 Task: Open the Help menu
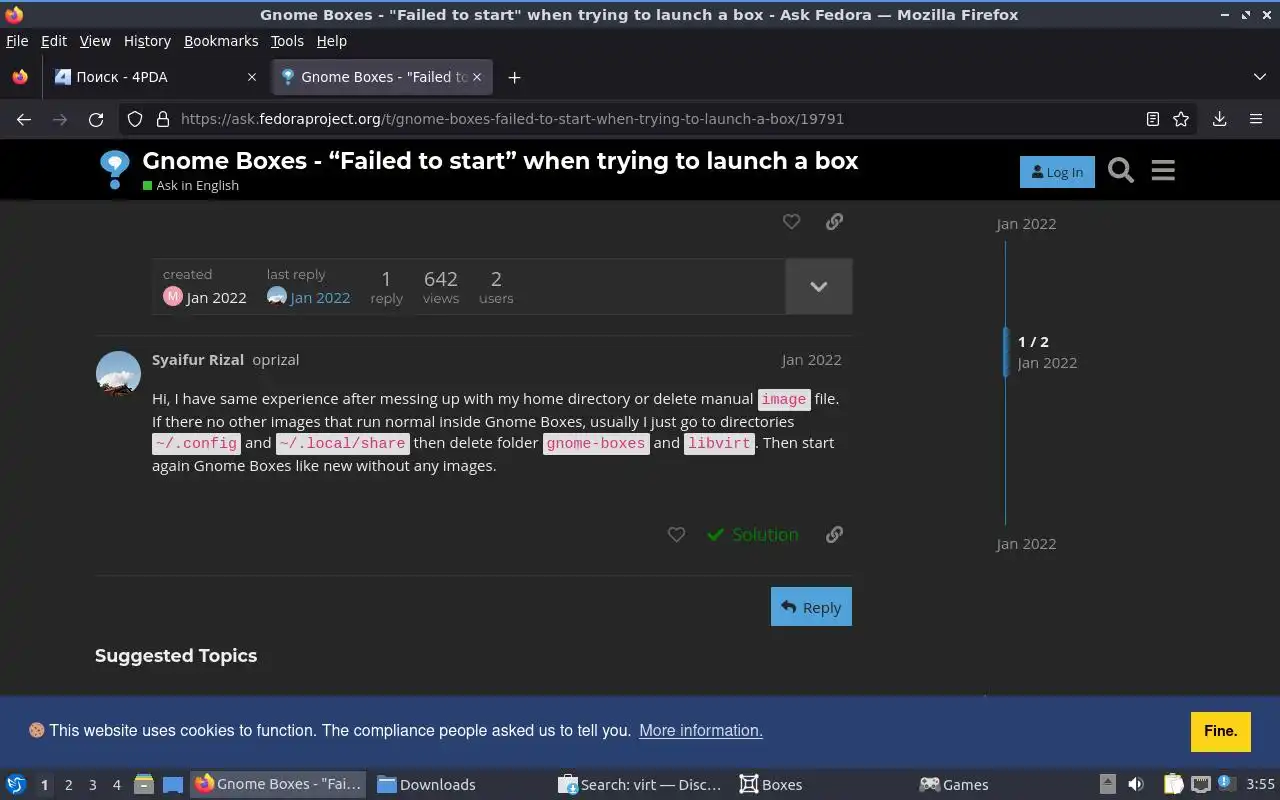pos(331,41)
